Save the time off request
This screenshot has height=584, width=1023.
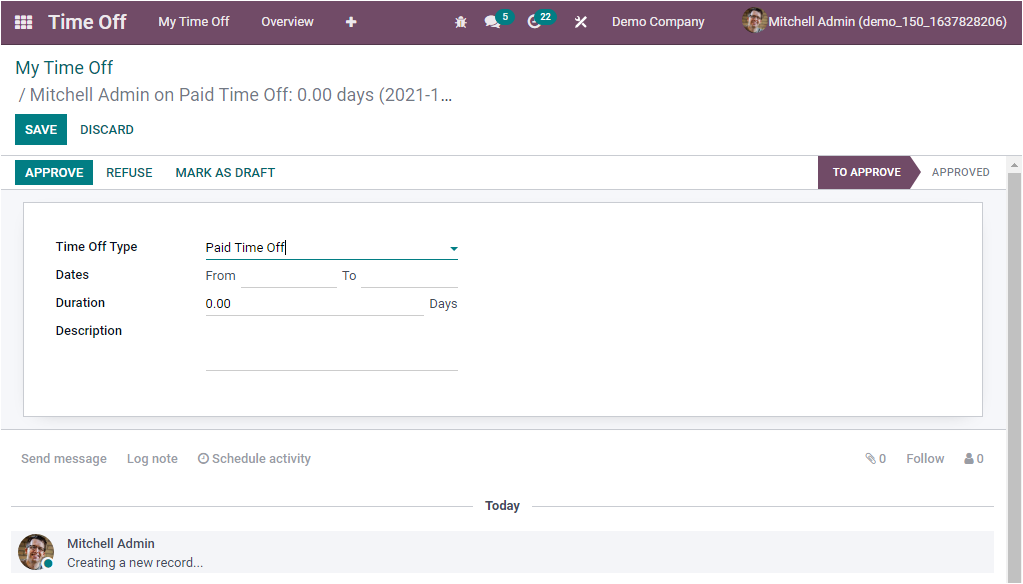pyautogui.click(x=40, y=129)
